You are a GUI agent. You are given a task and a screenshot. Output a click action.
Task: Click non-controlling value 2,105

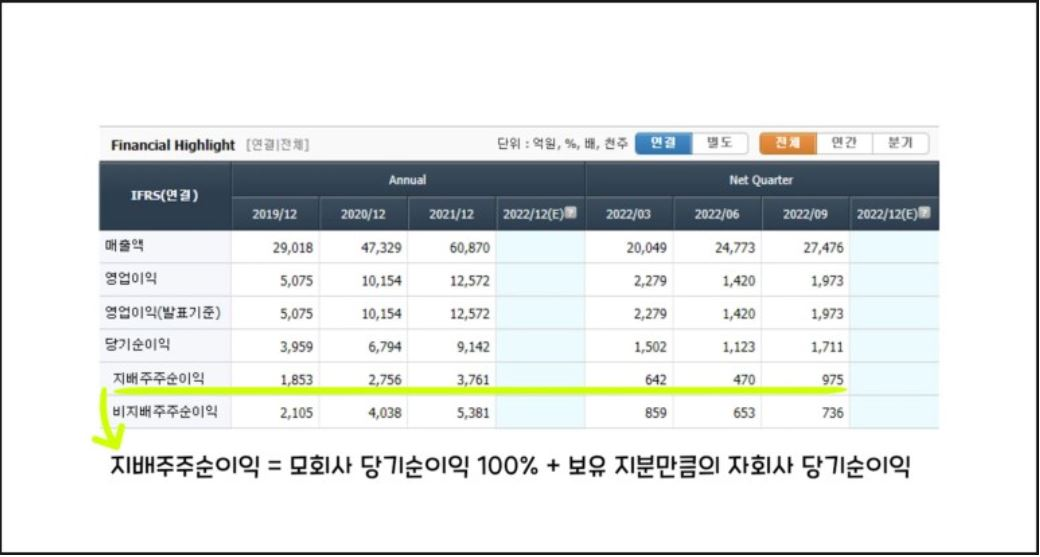(x=296, y=414)
